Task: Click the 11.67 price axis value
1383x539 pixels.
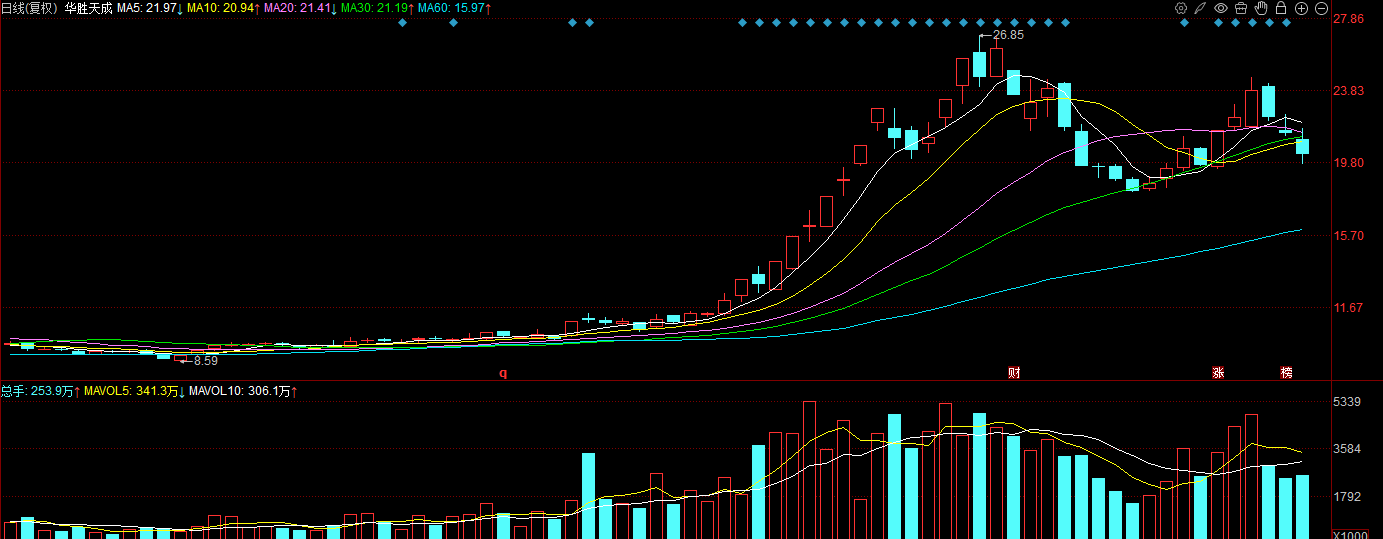Action: click(1348, 308)
